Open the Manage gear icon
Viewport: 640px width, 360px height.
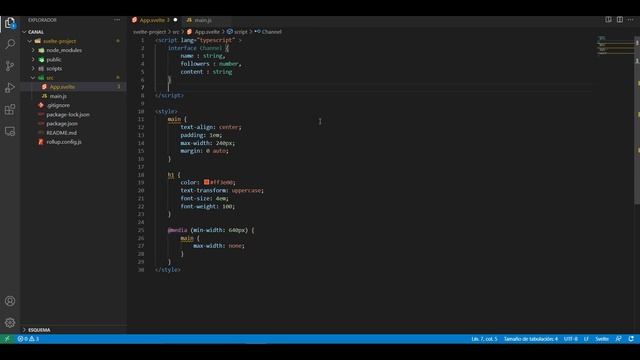[x=10, y=323]
